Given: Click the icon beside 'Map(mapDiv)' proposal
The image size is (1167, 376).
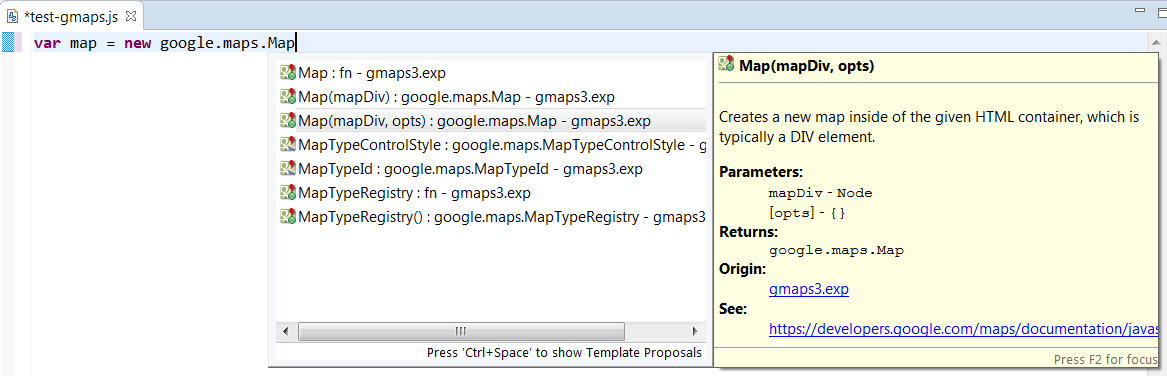Looking at the screenshot, I should (x=288, y=97).
